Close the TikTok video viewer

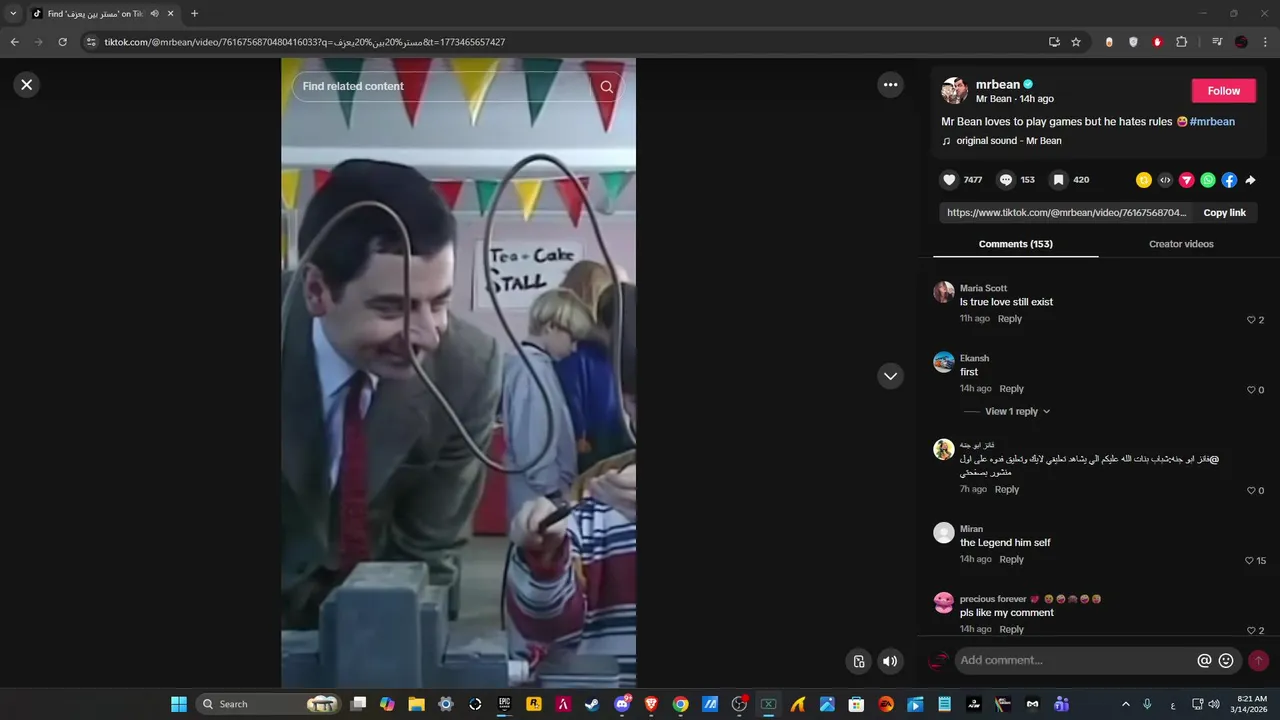[x=27, y=85]
